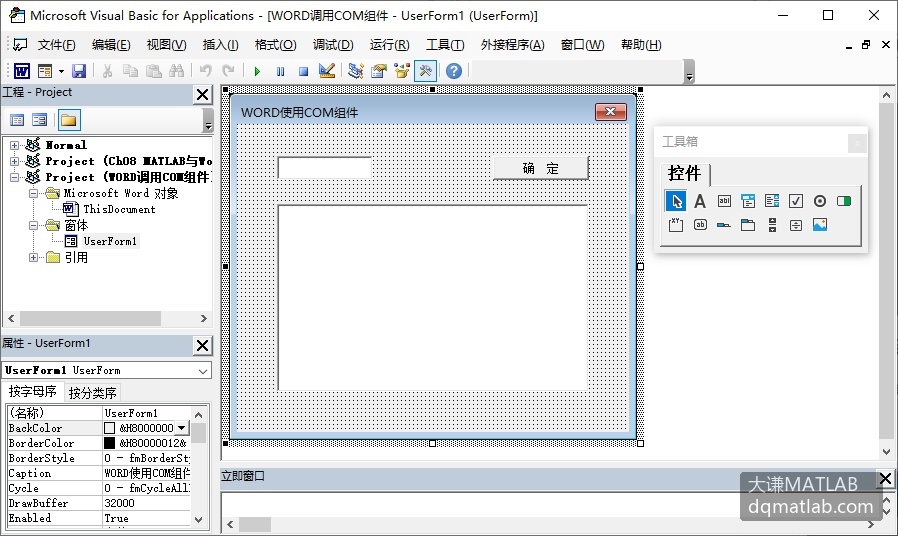Select the Image control in toolbox

tap(820, 225)
